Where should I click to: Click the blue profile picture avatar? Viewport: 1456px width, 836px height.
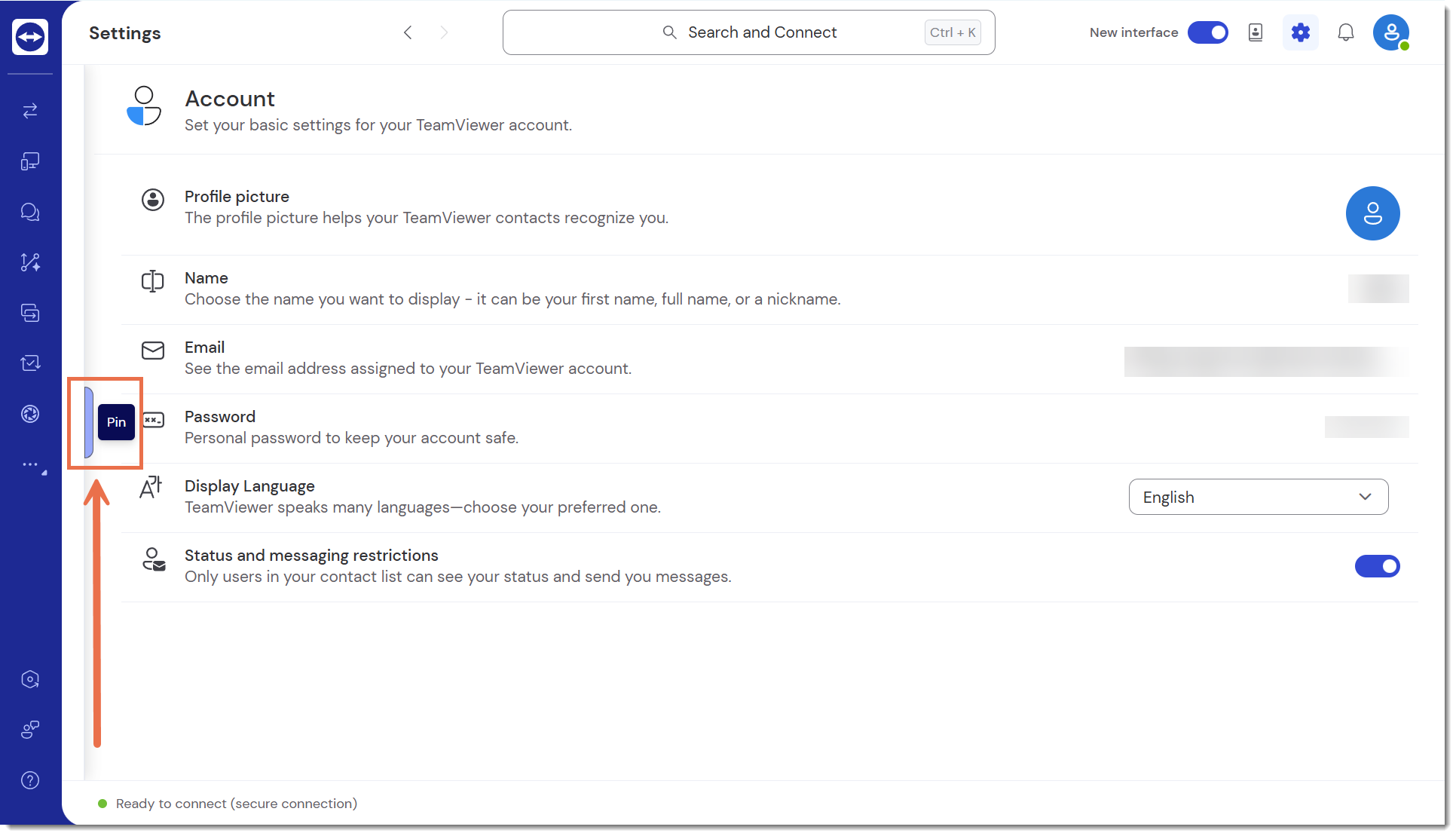[1372, 213]
